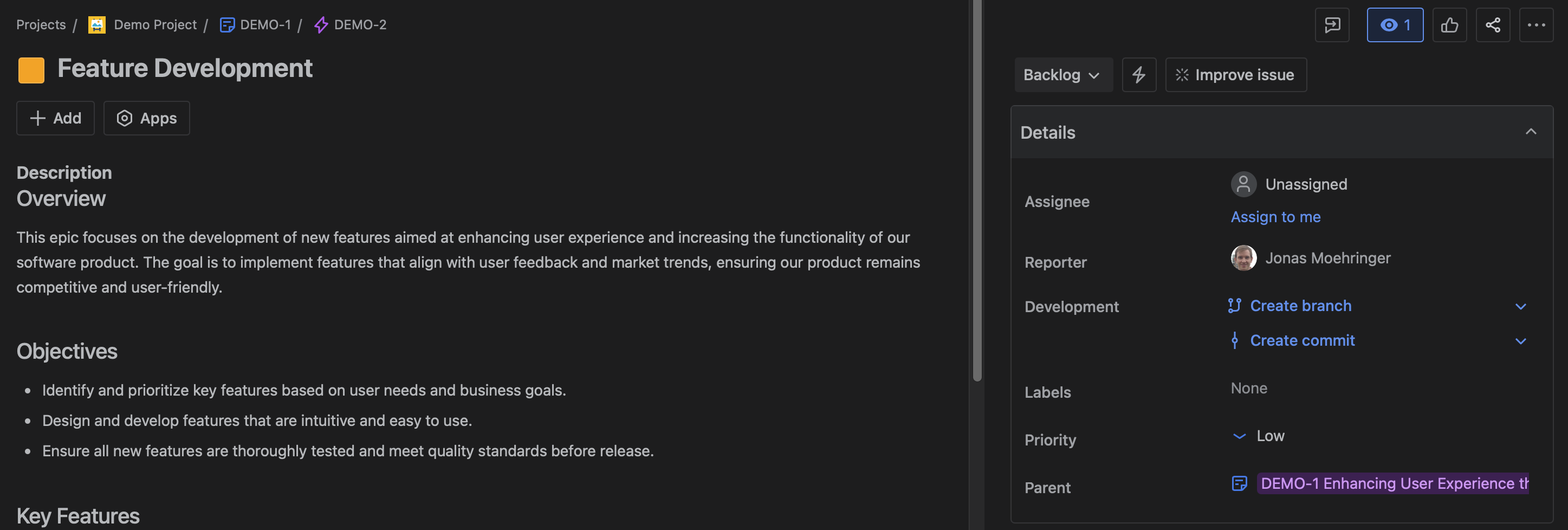Click the Create branch link
This screenshot has height=530, width=1568.
pyautogui.click(x=1300, y=306)
